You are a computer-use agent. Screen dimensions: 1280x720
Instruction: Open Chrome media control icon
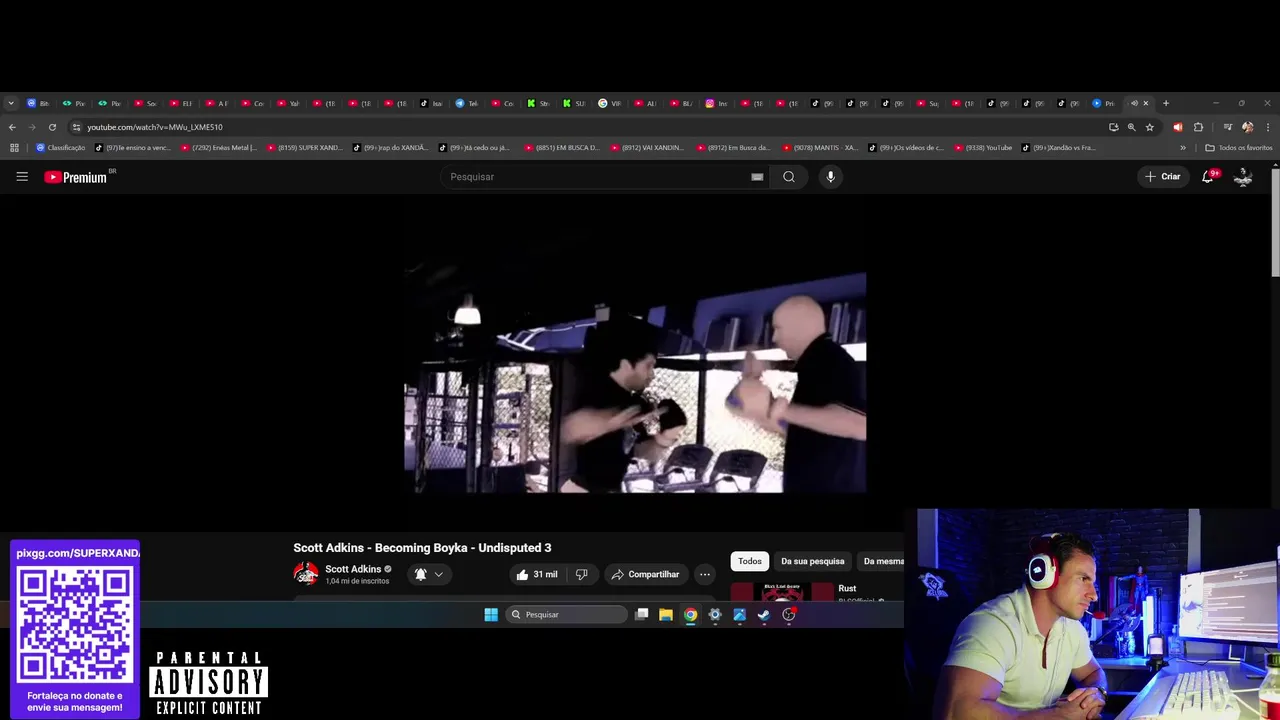[1227, 127]
